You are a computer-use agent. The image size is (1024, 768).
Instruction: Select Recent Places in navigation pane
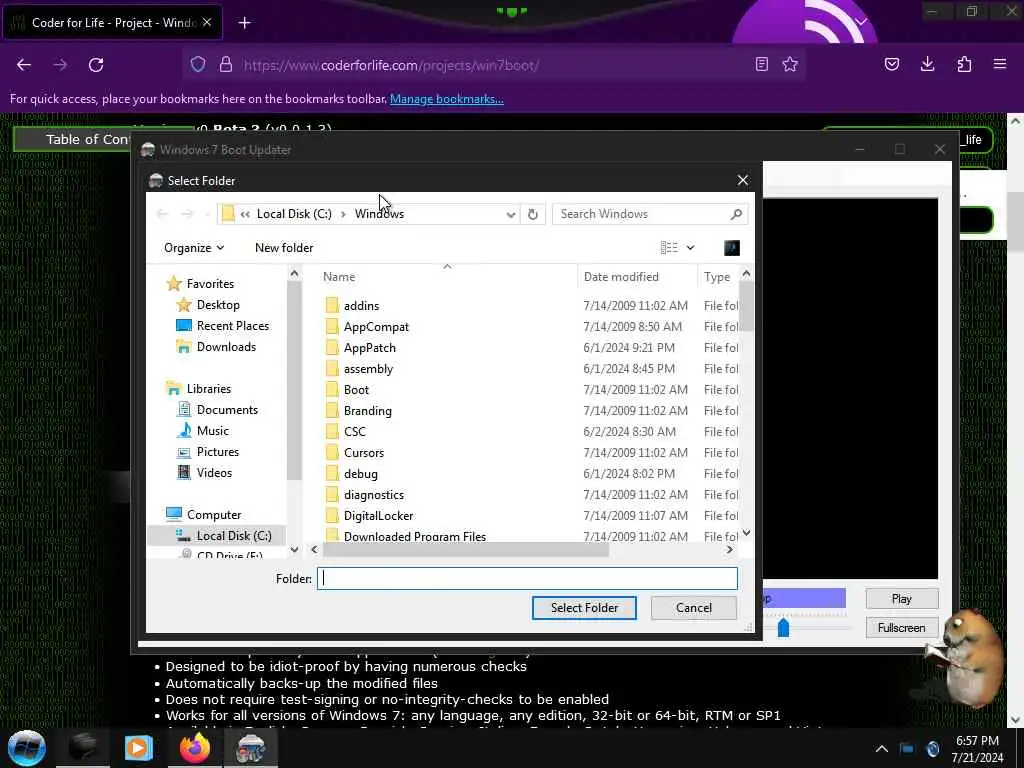[x=232, y=326]
